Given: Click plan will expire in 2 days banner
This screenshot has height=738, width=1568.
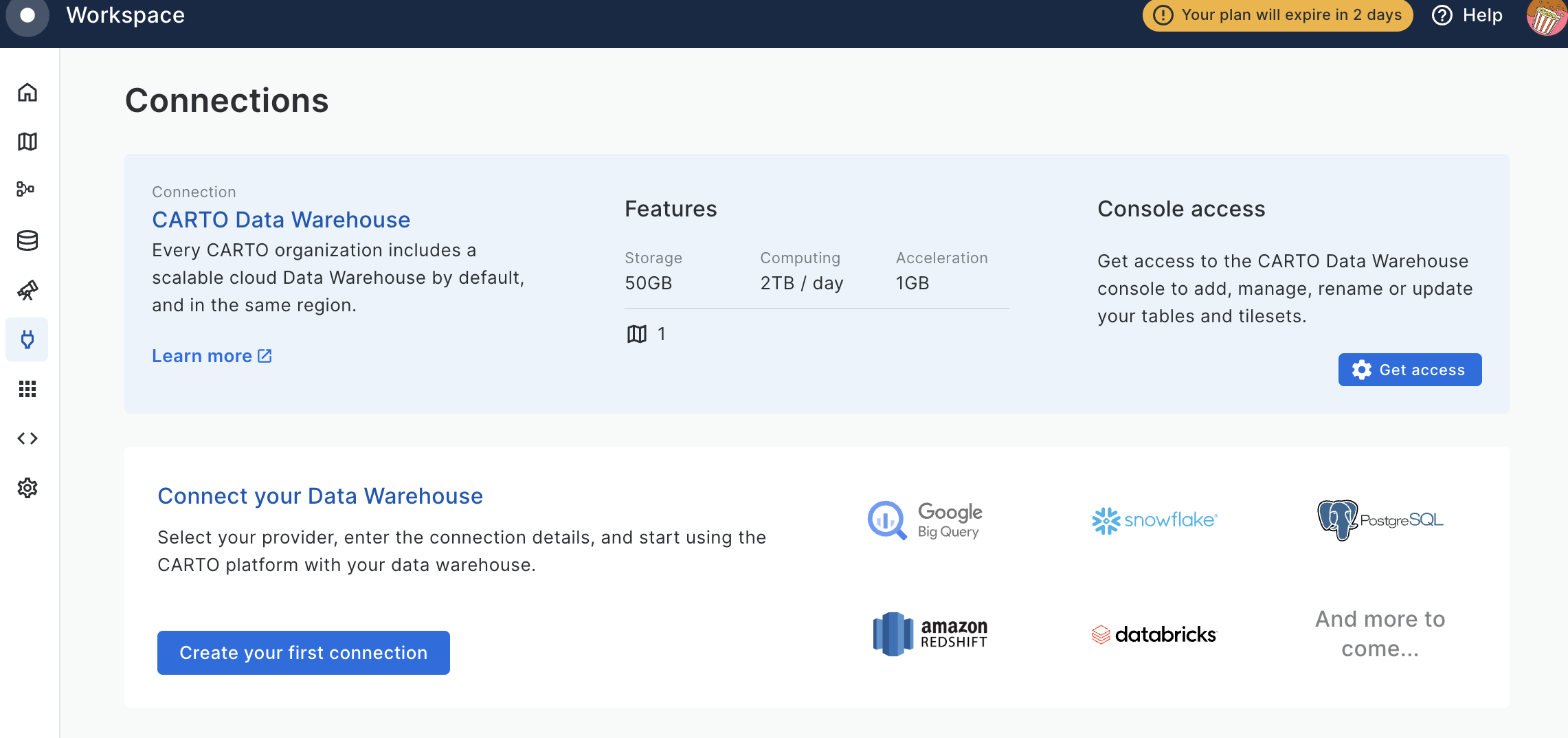Looking at the screenshot, I should 1278,15.
